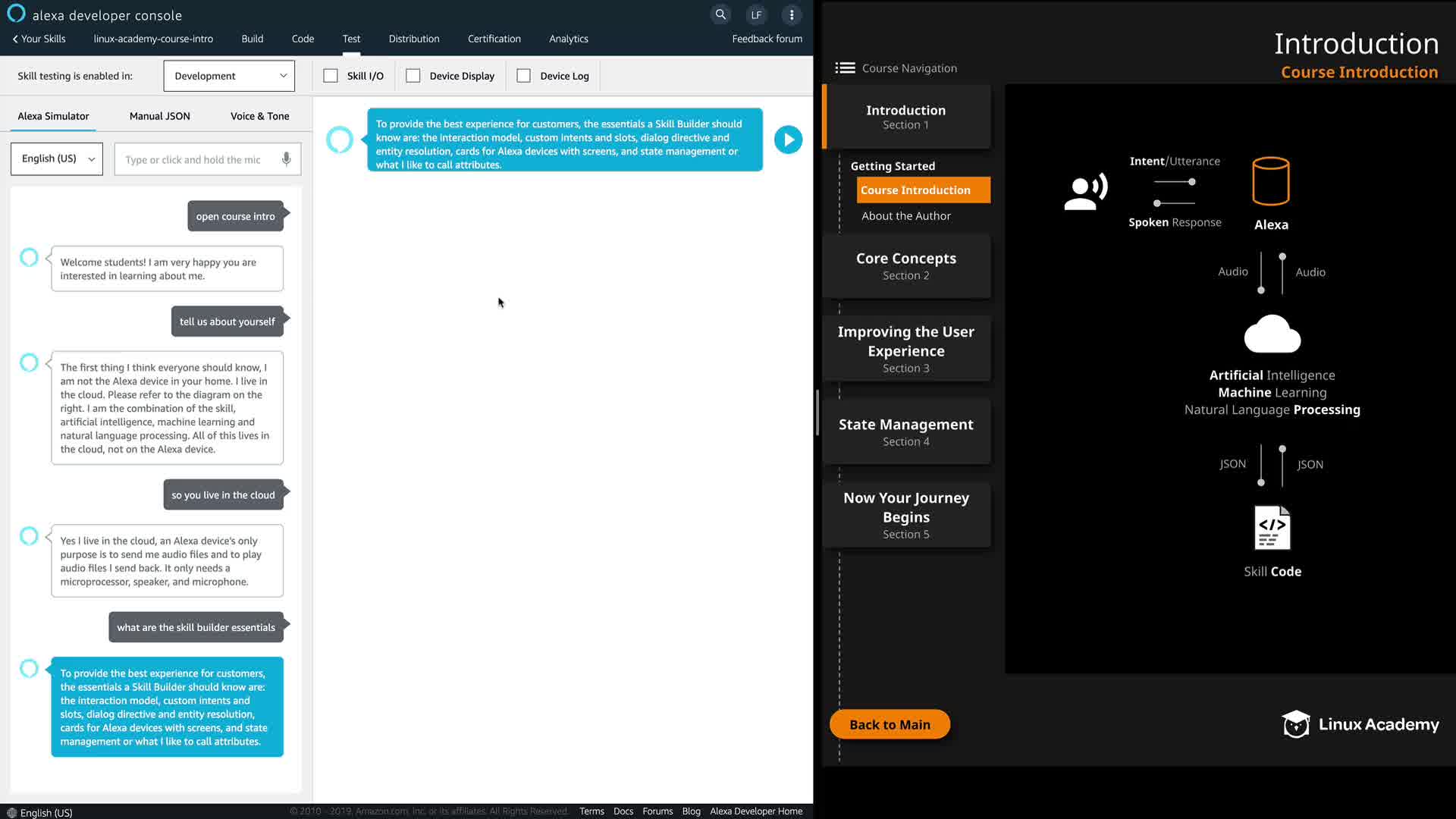Screen dimensions: 1456x819
Task: Click the microphone icon in input
Action: (286, 159)
